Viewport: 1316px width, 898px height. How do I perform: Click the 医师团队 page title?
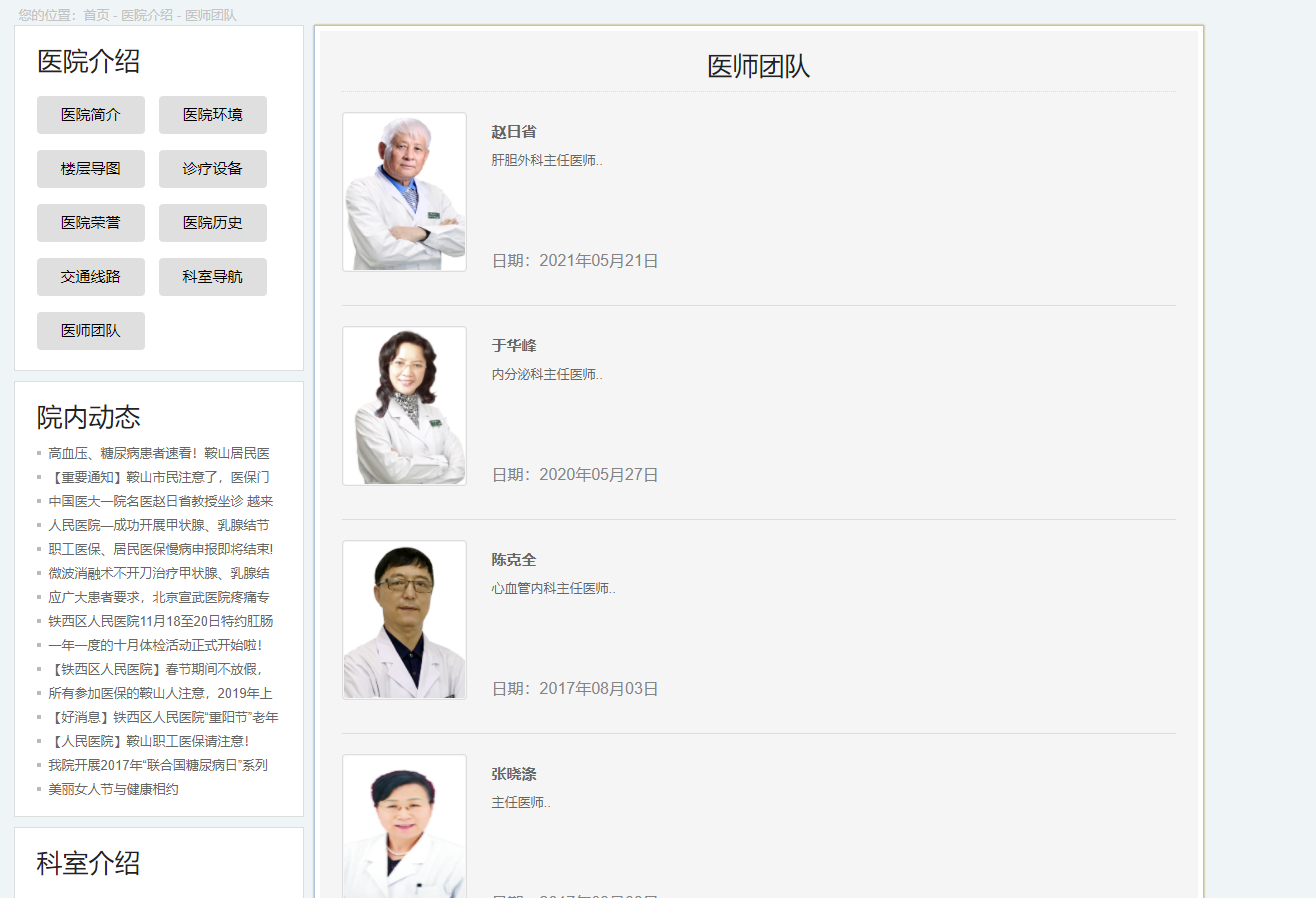click(758, 66)
